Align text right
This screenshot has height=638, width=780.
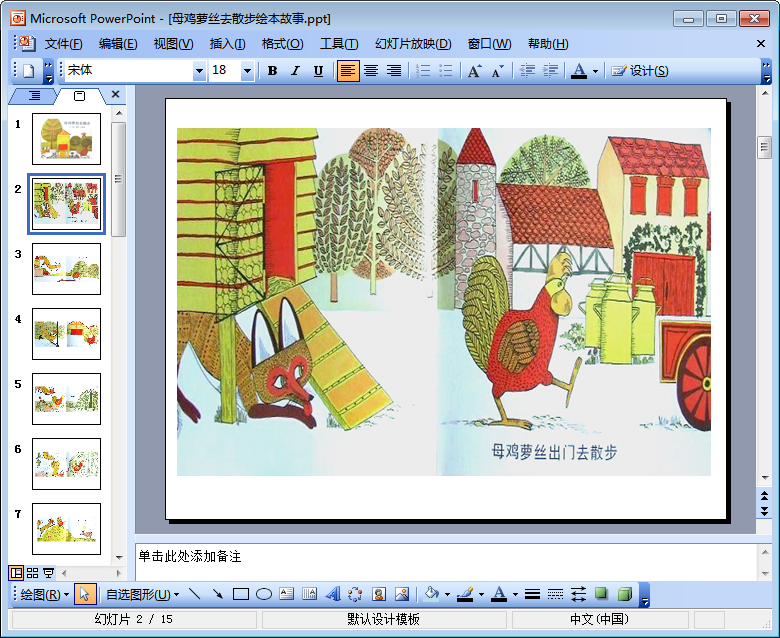click(x=394, y=71)
